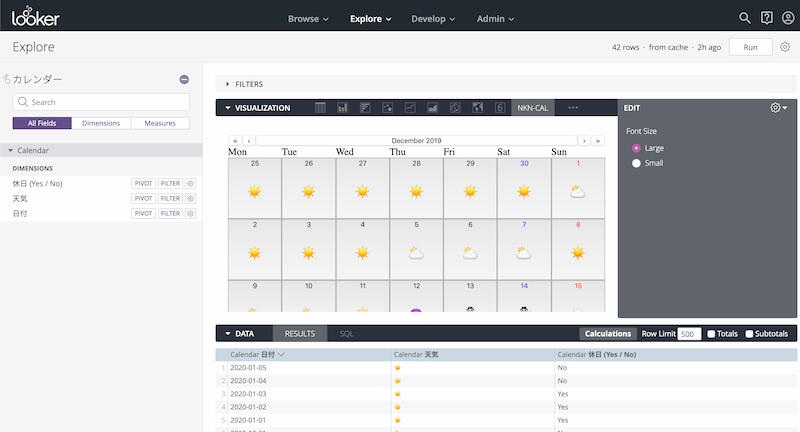Open the Explore dropdown menu
The width and height of the screenshot is (800, 432).
click(370, 19)
